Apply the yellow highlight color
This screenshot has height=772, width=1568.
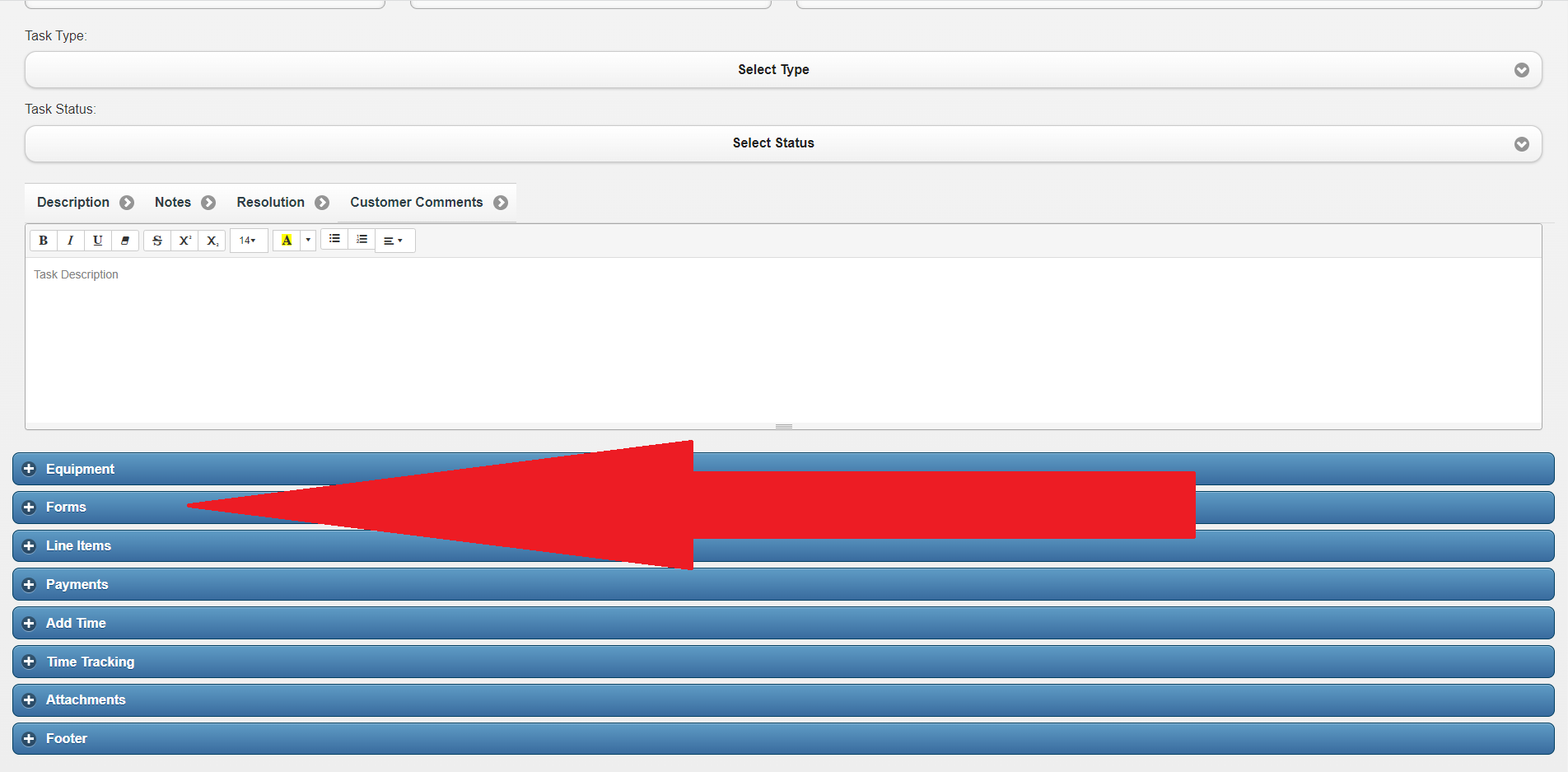tap(287, 241)
